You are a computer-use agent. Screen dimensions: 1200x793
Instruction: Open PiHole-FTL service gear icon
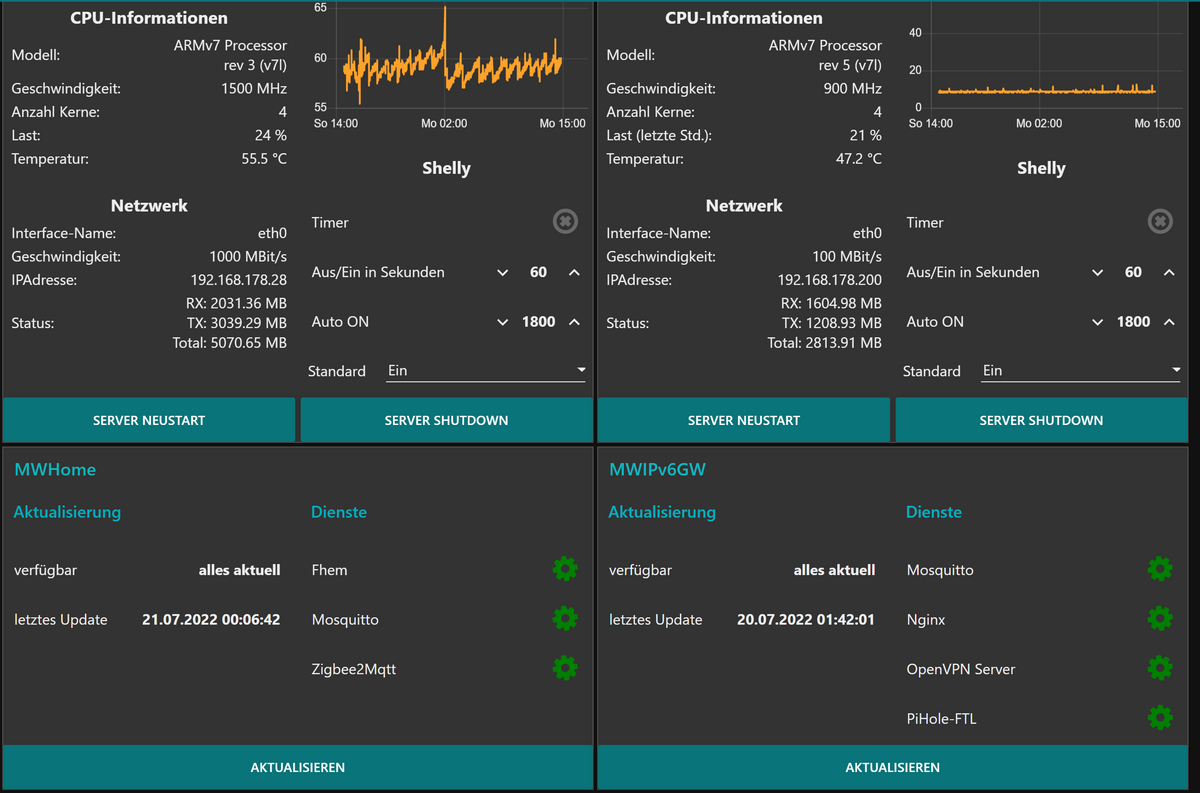1160,717
